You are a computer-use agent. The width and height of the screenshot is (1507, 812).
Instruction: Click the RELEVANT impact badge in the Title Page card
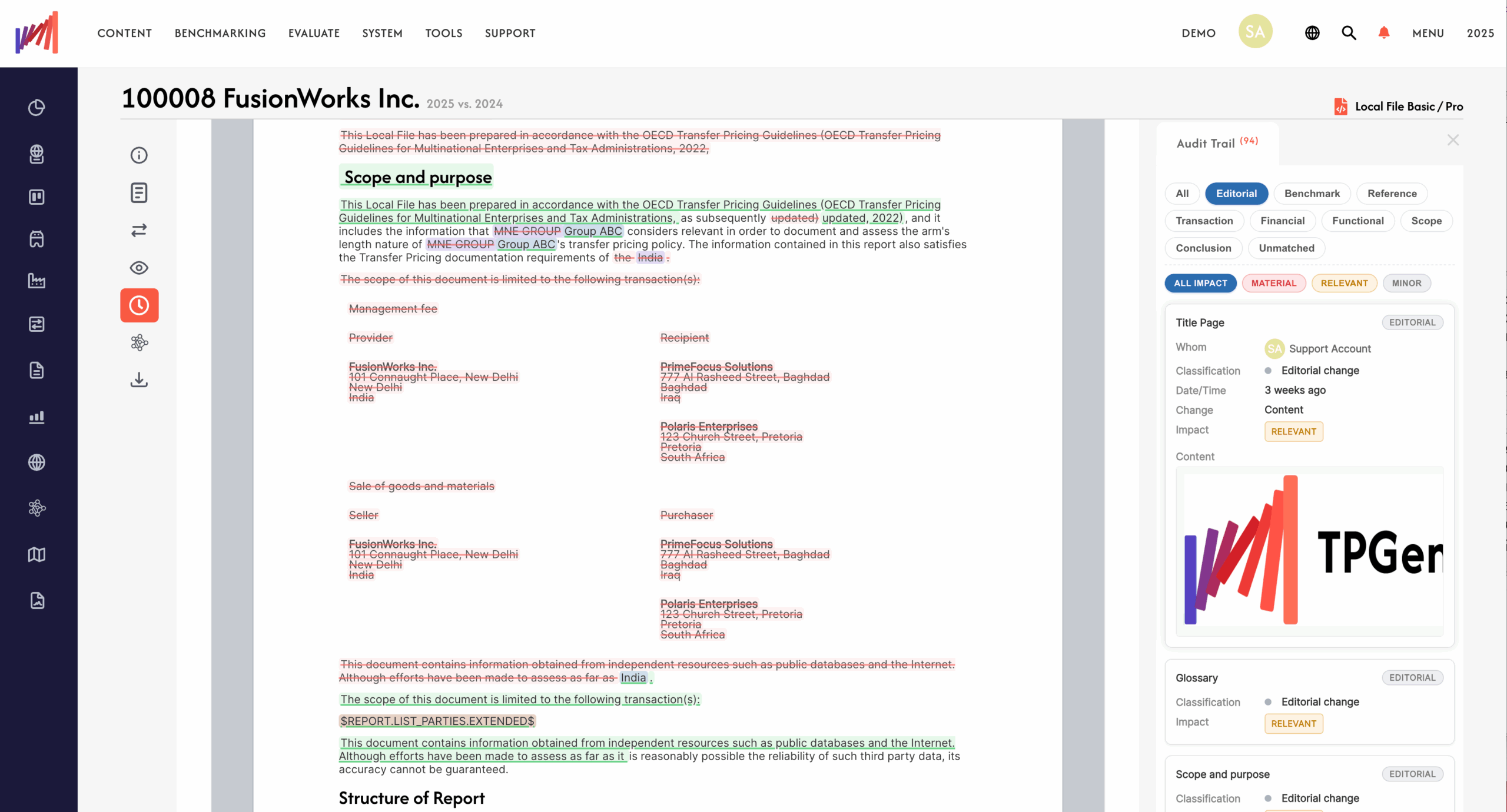click(x=1293, y=431)
